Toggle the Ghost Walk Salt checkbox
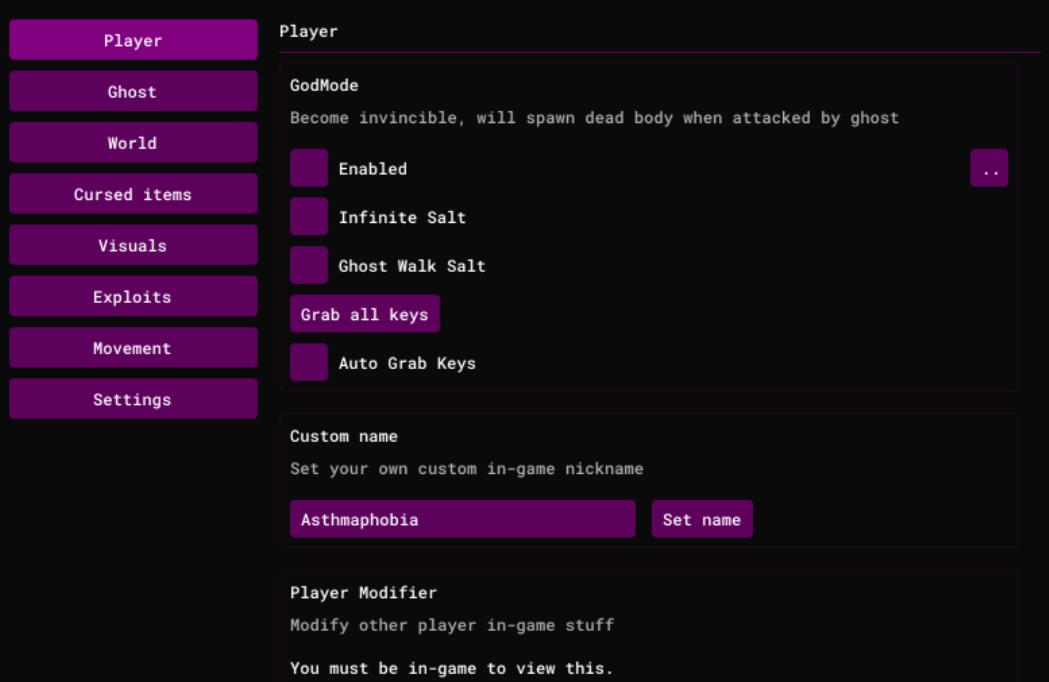This screenshot has width=1049, height=682. [x=308, y=266]
